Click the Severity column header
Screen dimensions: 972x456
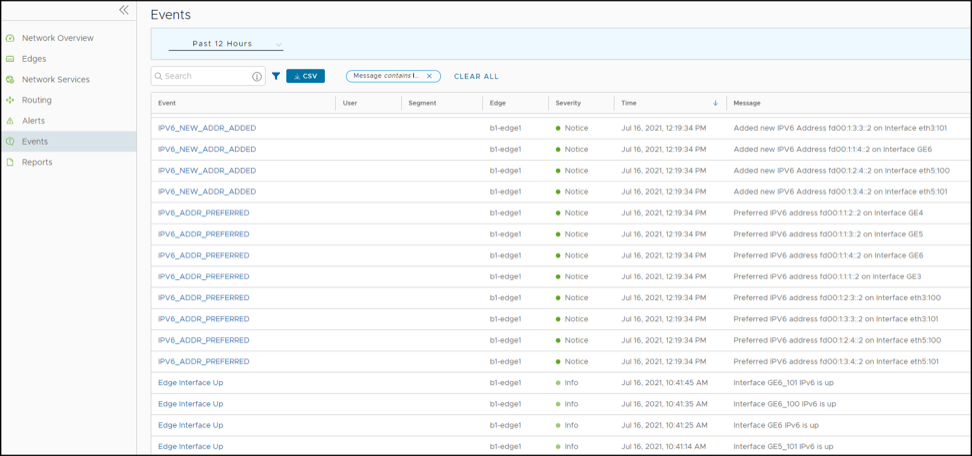tap(568, 103)
